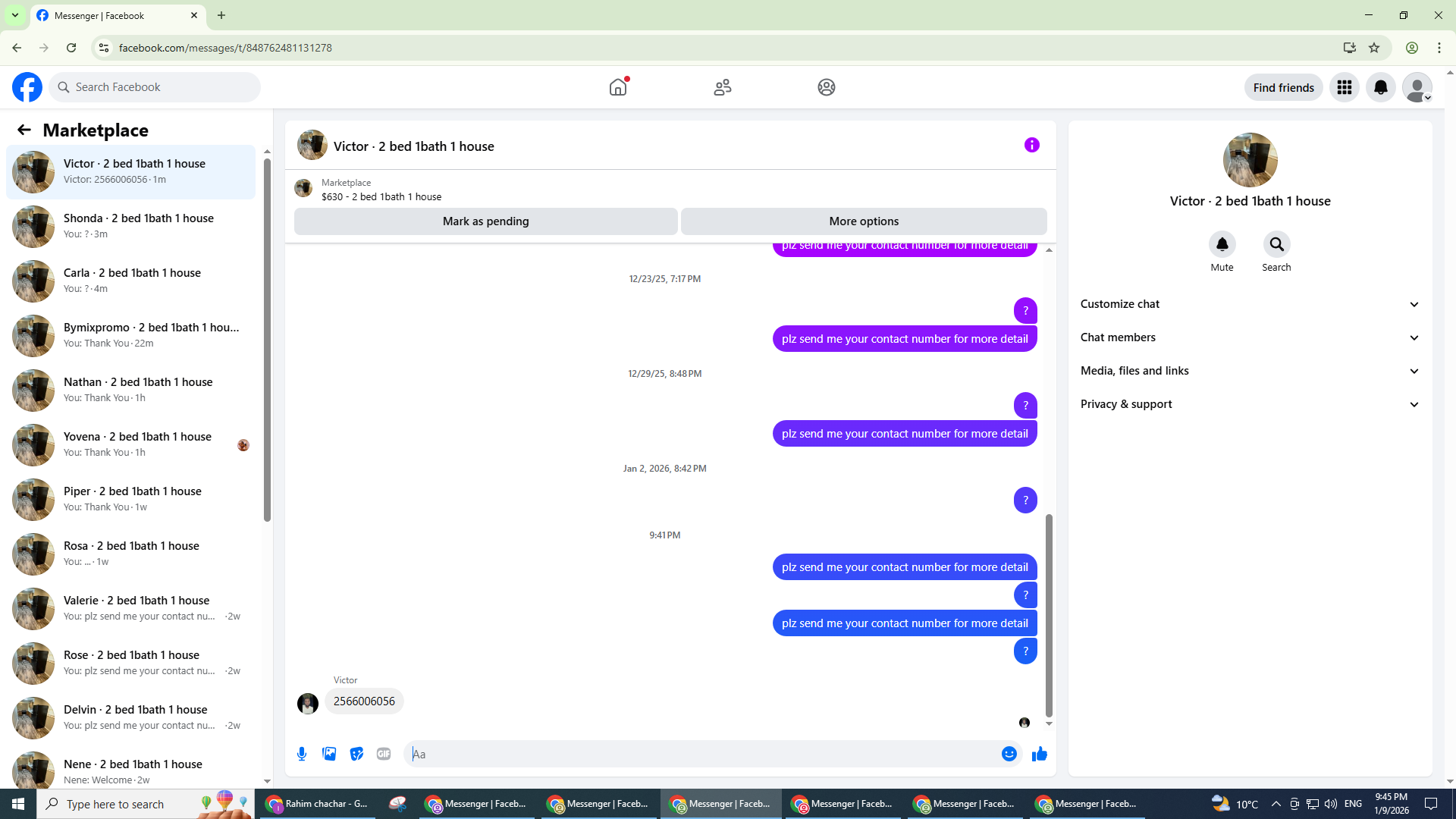Expand Media, files and links

1250,371
